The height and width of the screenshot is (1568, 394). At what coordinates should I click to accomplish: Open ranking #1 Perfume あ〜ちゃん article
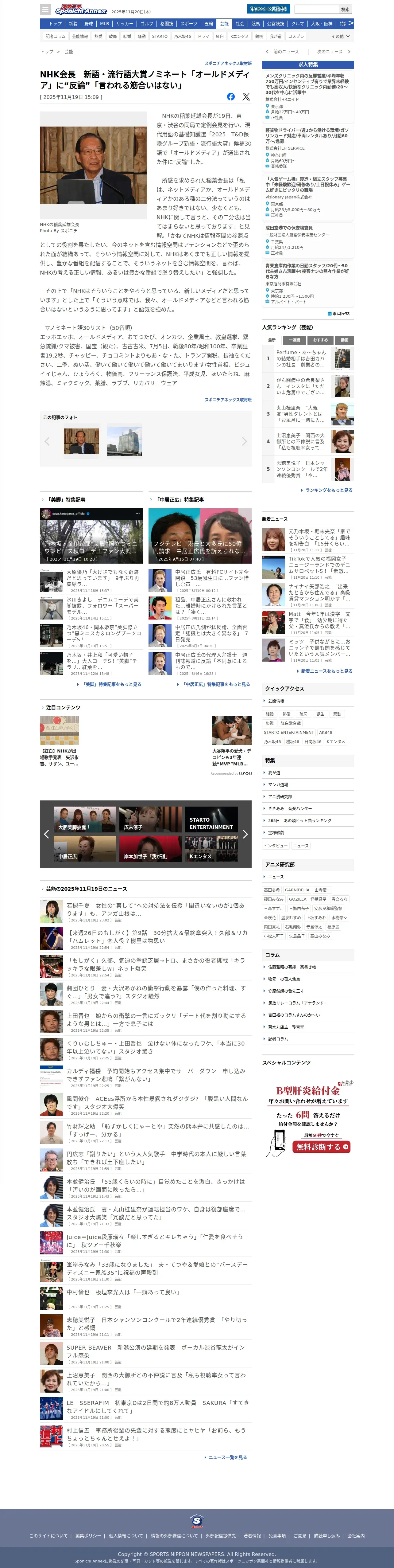(308, 358)
